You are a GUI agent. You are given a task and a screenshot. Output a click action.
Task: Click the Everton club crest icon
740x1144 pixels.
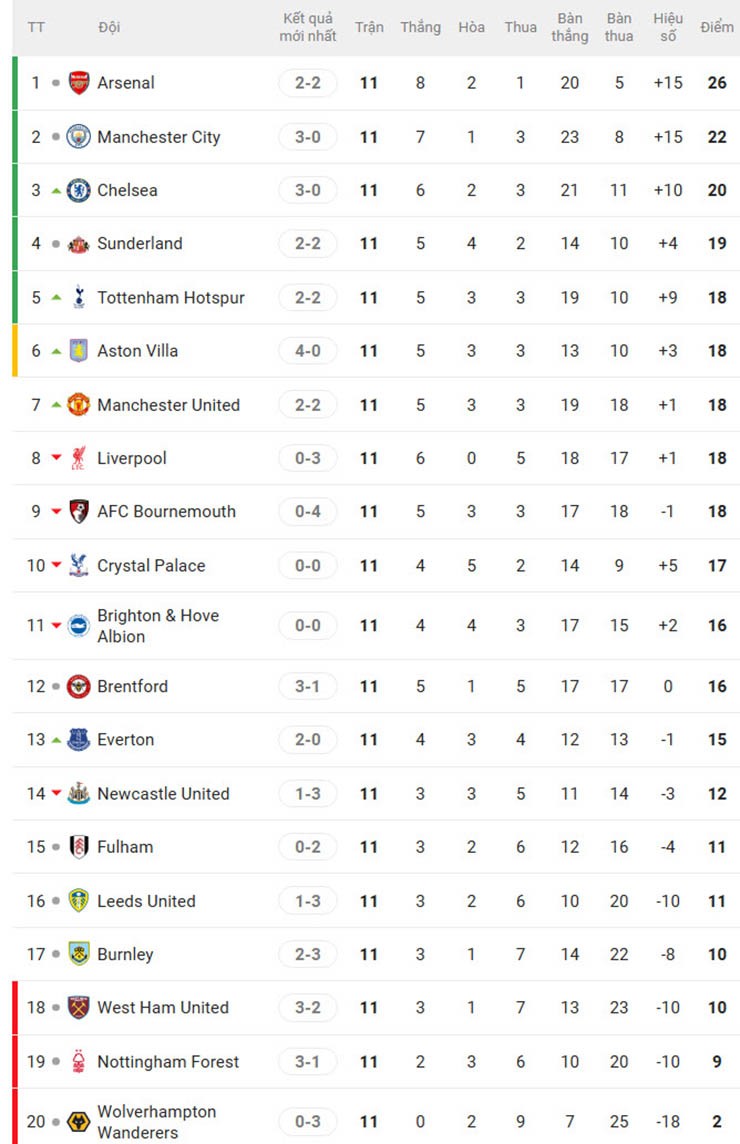pos(79,740)
